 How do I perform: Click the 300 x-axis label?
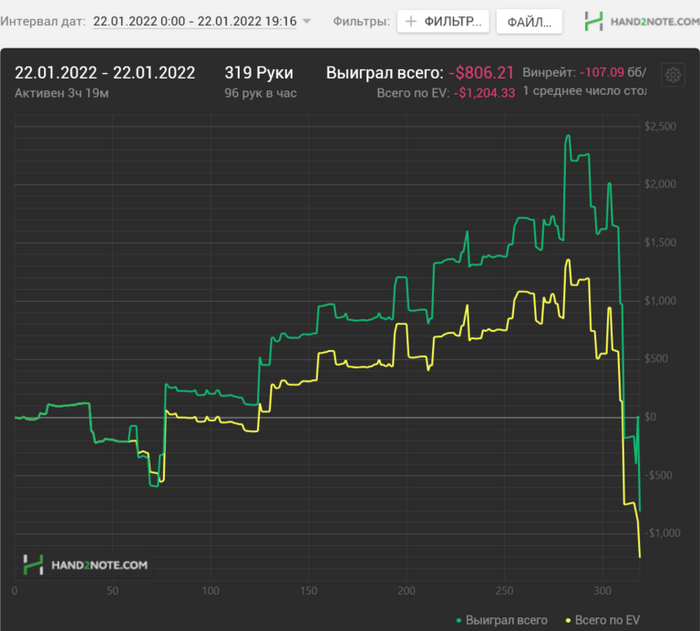point(603,591)
